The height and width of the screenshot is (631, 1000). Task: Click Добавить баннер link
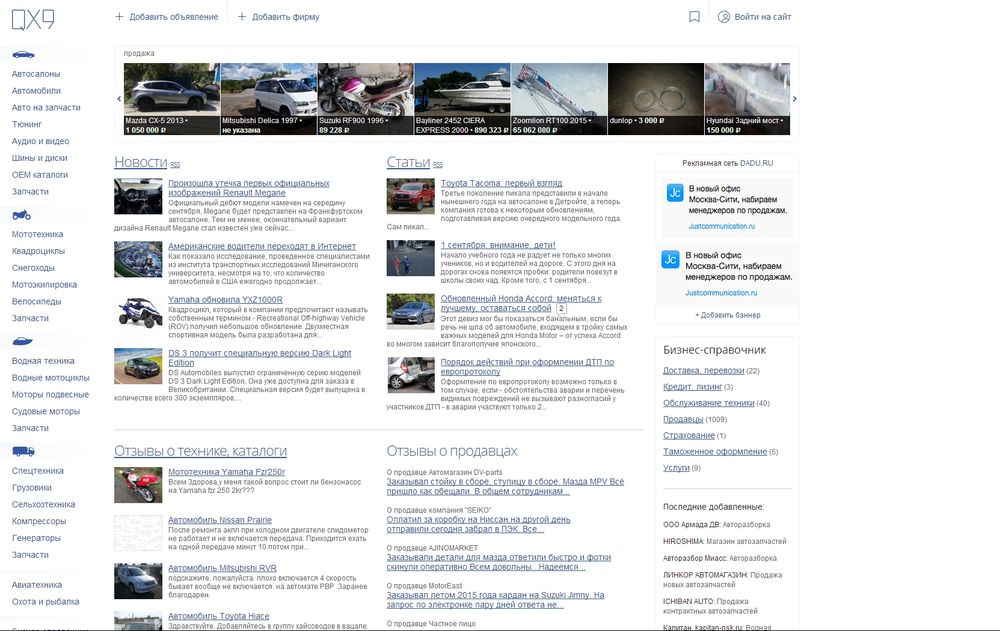728,315
